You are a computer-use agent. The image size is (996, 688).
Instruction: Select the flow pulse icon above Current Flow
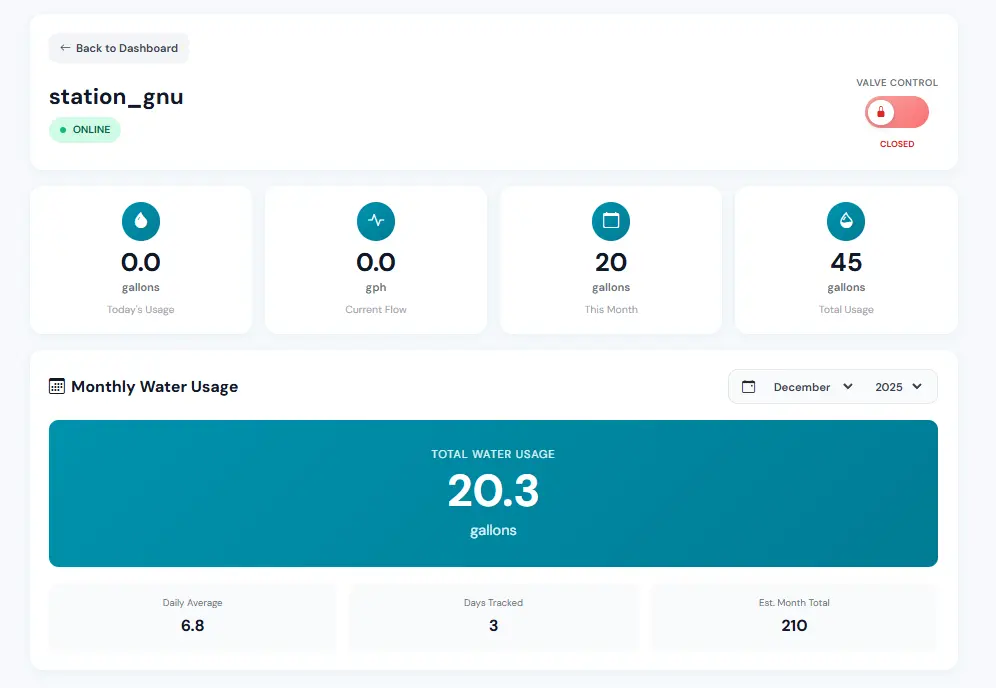click(375, 221)
